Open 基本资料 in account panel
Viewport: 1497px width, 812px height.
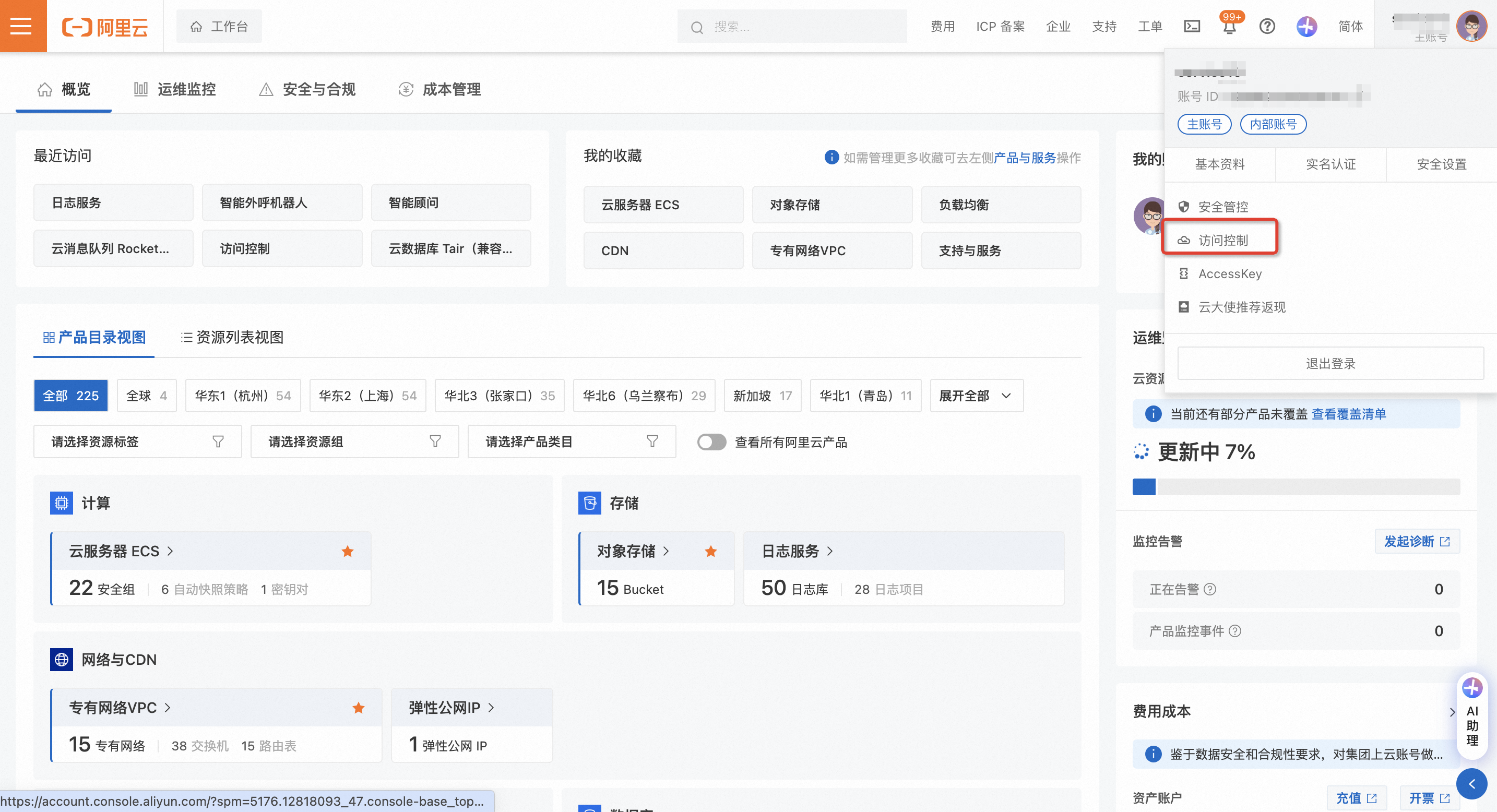[1220, 164]
